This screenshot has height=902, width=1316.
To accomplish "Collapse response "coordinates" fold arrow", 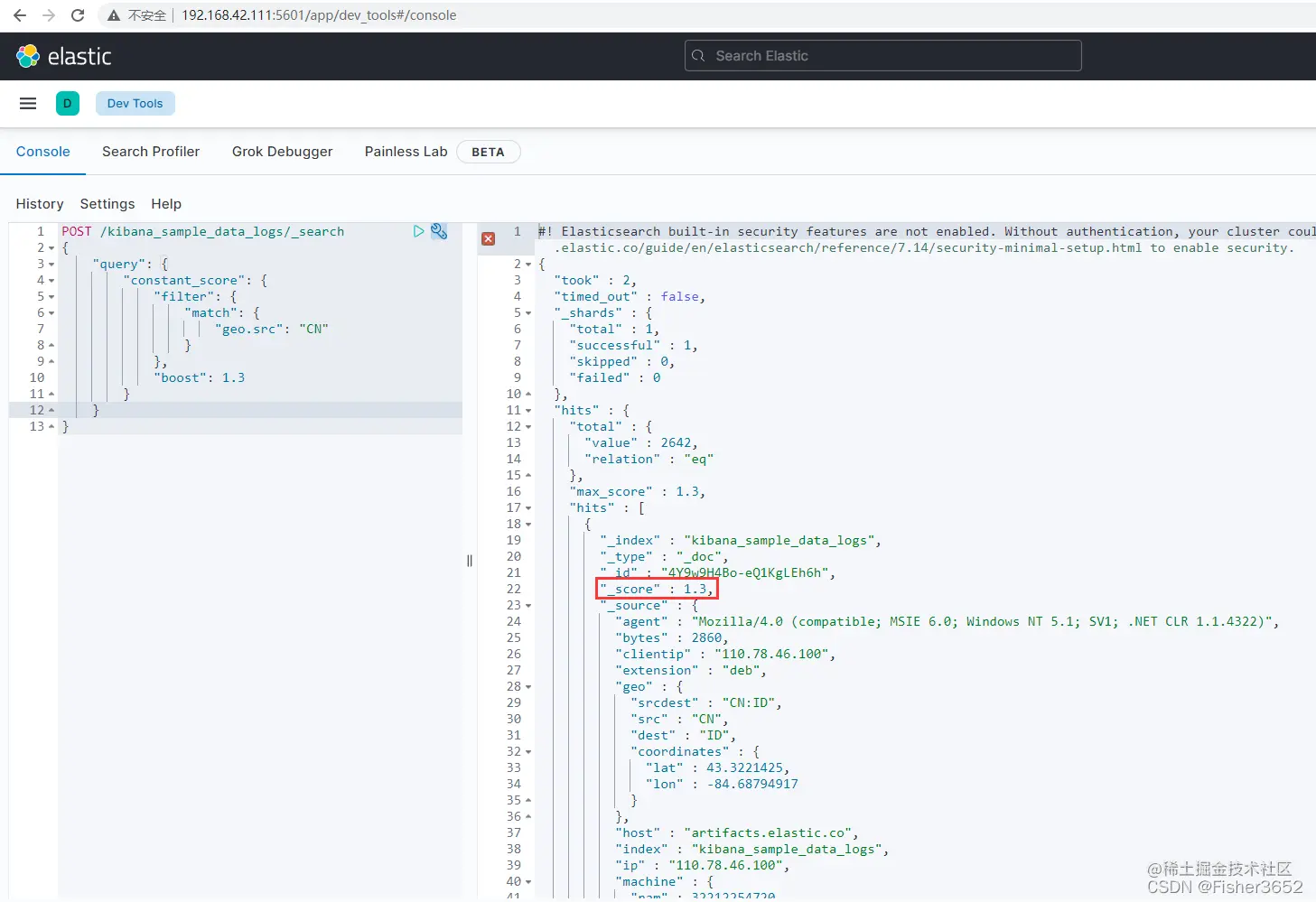I will coord(528,752).
